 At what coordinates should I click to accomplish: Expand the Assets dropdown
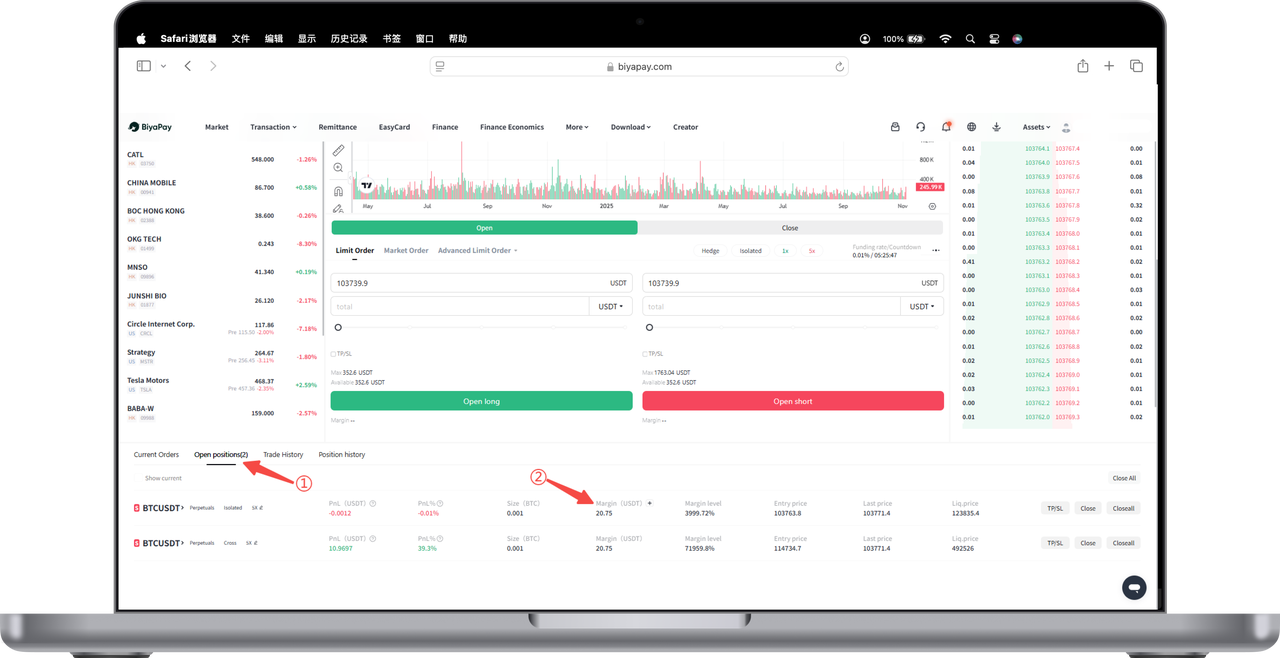click(1036, 127)
